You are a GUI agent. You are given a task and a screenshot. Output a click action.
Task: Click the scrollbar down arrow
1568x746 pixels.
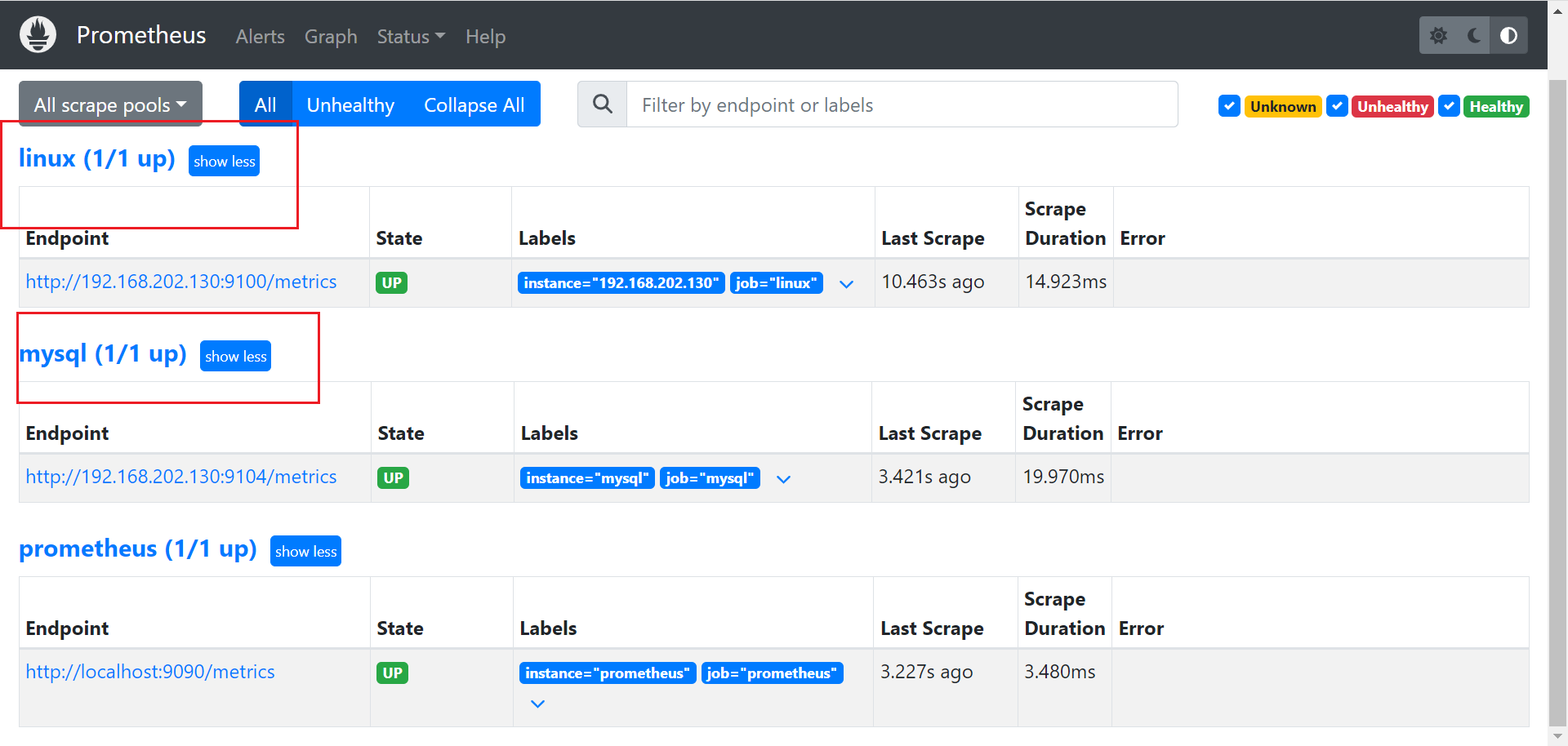click(1557, 736)
